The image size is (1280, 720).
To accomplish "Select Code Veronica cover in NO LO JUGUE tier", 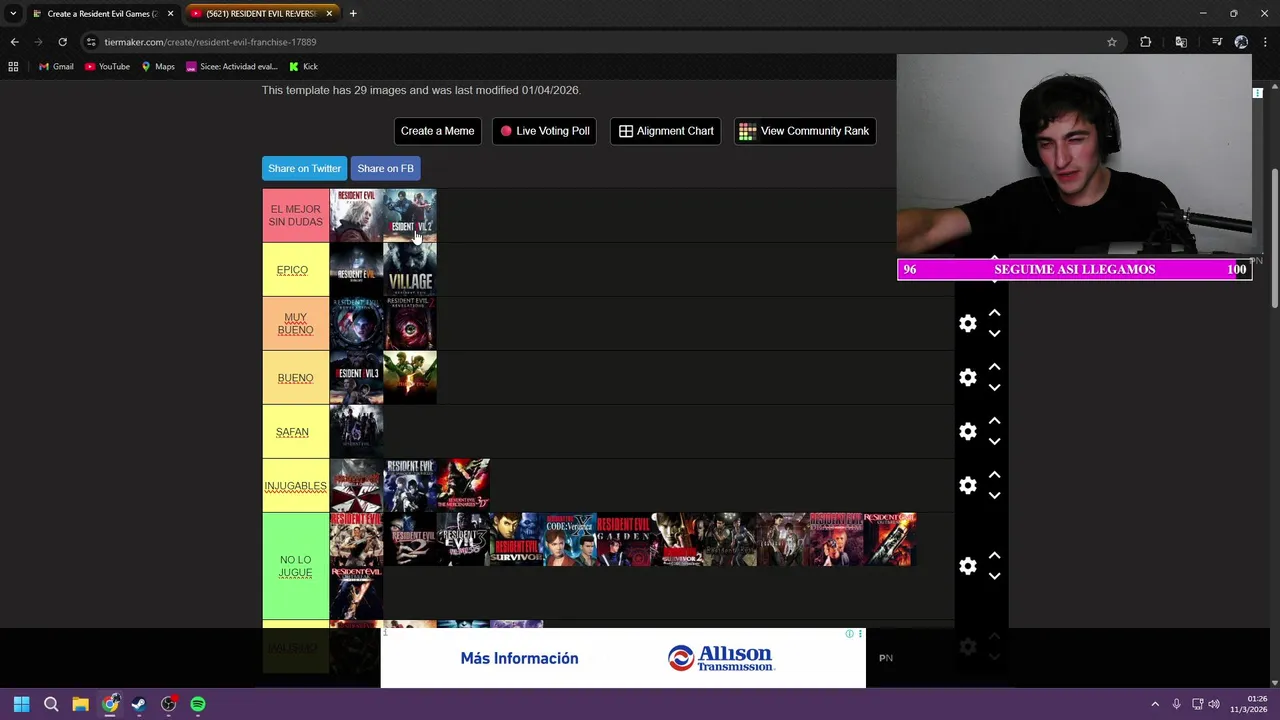I will click(x=570, y=540).
